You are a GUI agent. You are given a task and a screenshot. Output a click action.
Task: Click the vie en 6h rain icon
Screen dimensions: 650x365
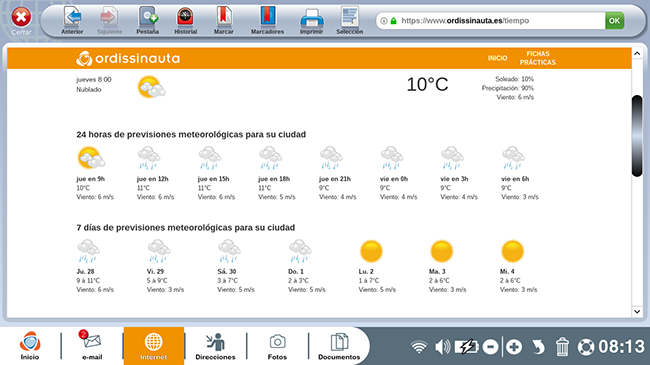[x=514, y=158]
